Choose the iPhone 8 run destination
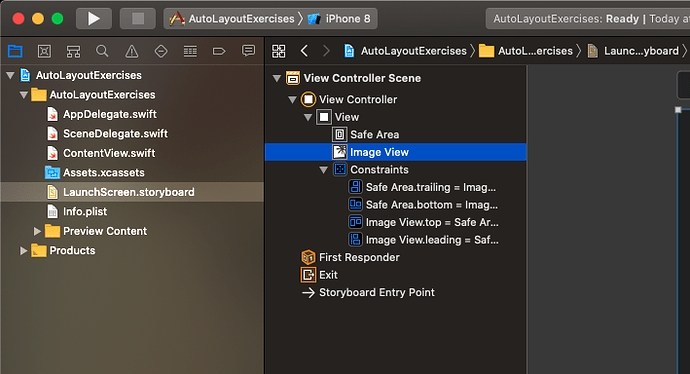This screenshot has width=690, height=374. [339, 18]
